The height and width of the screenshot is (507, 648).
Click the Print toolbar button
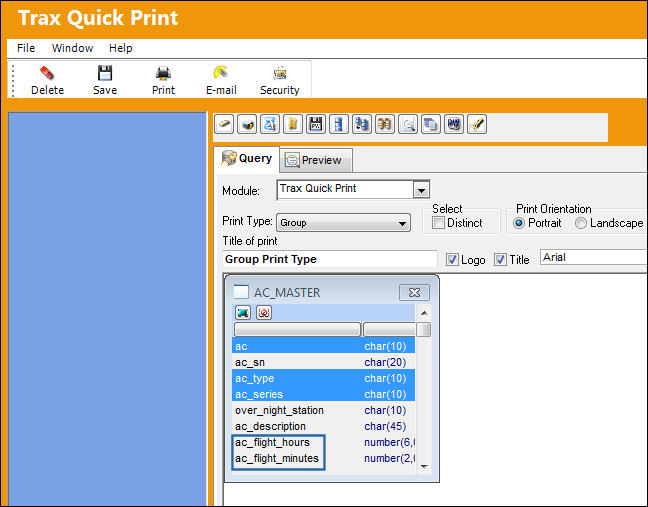click(163, 80)
